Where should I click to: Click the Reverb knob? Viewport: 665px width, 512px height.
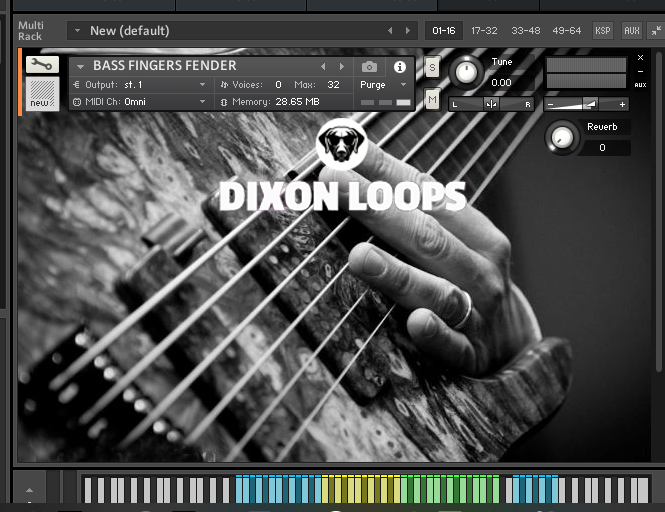click(564, 136)
